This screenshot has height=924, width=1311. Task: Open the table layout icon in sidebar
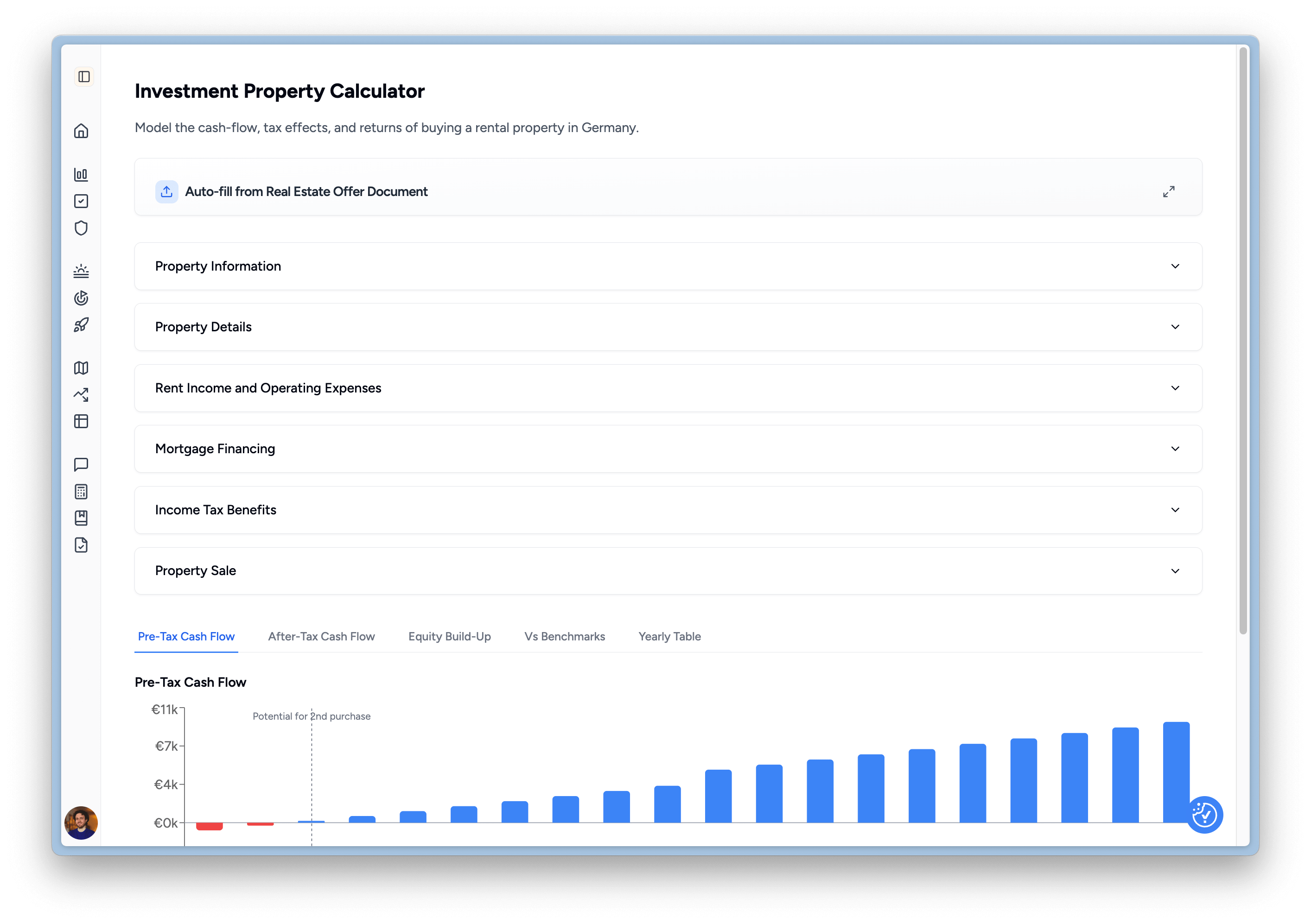[81, 421]
